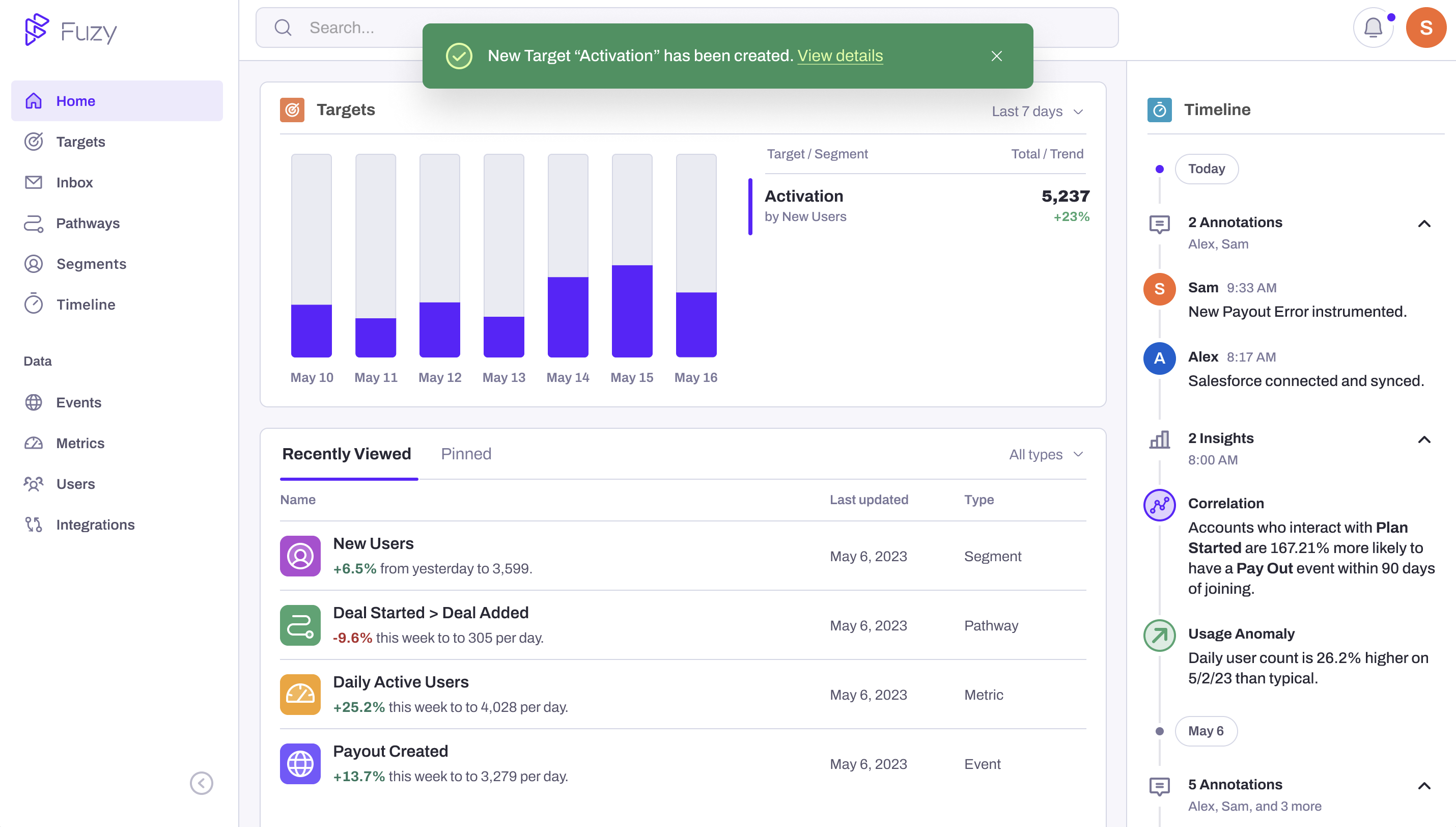The height and width of the screenshot is (827, 1456).
Task: Open the New Users segment row
Action: point(373,543)
